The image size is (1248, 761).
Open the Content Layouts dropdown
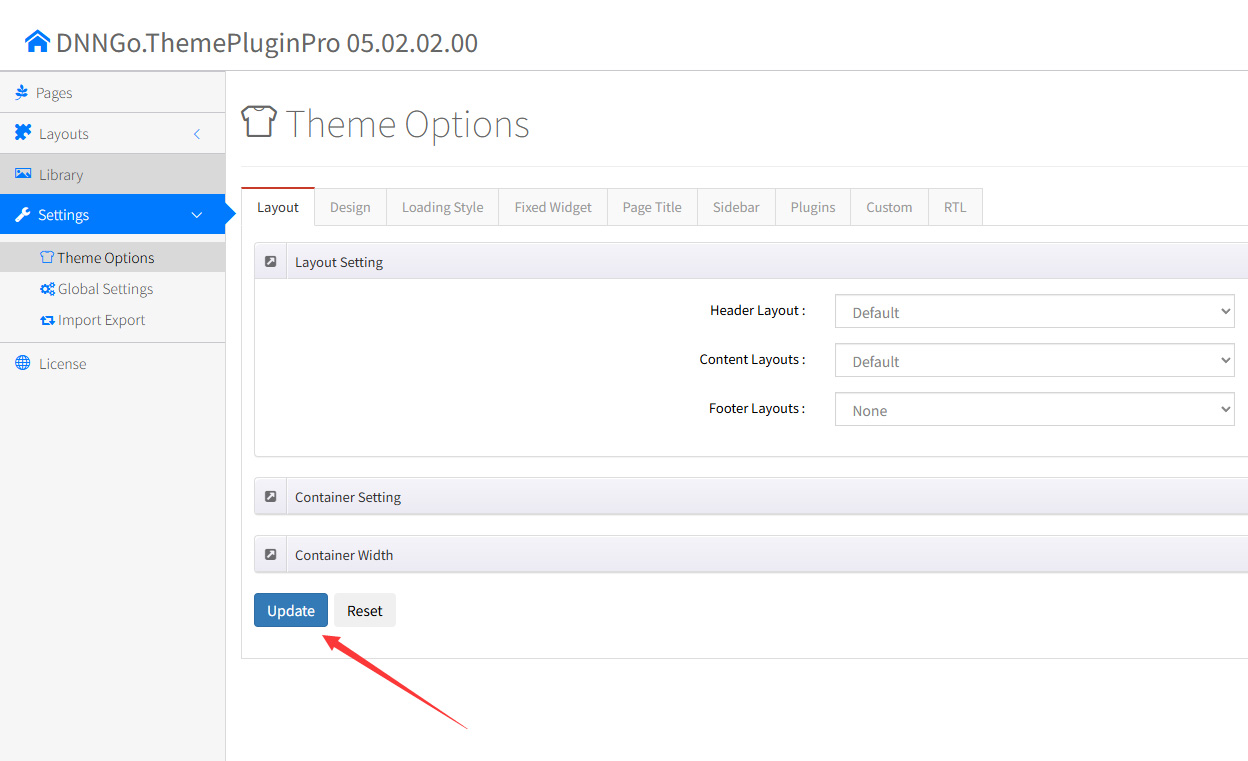[x=1035, y=361]
